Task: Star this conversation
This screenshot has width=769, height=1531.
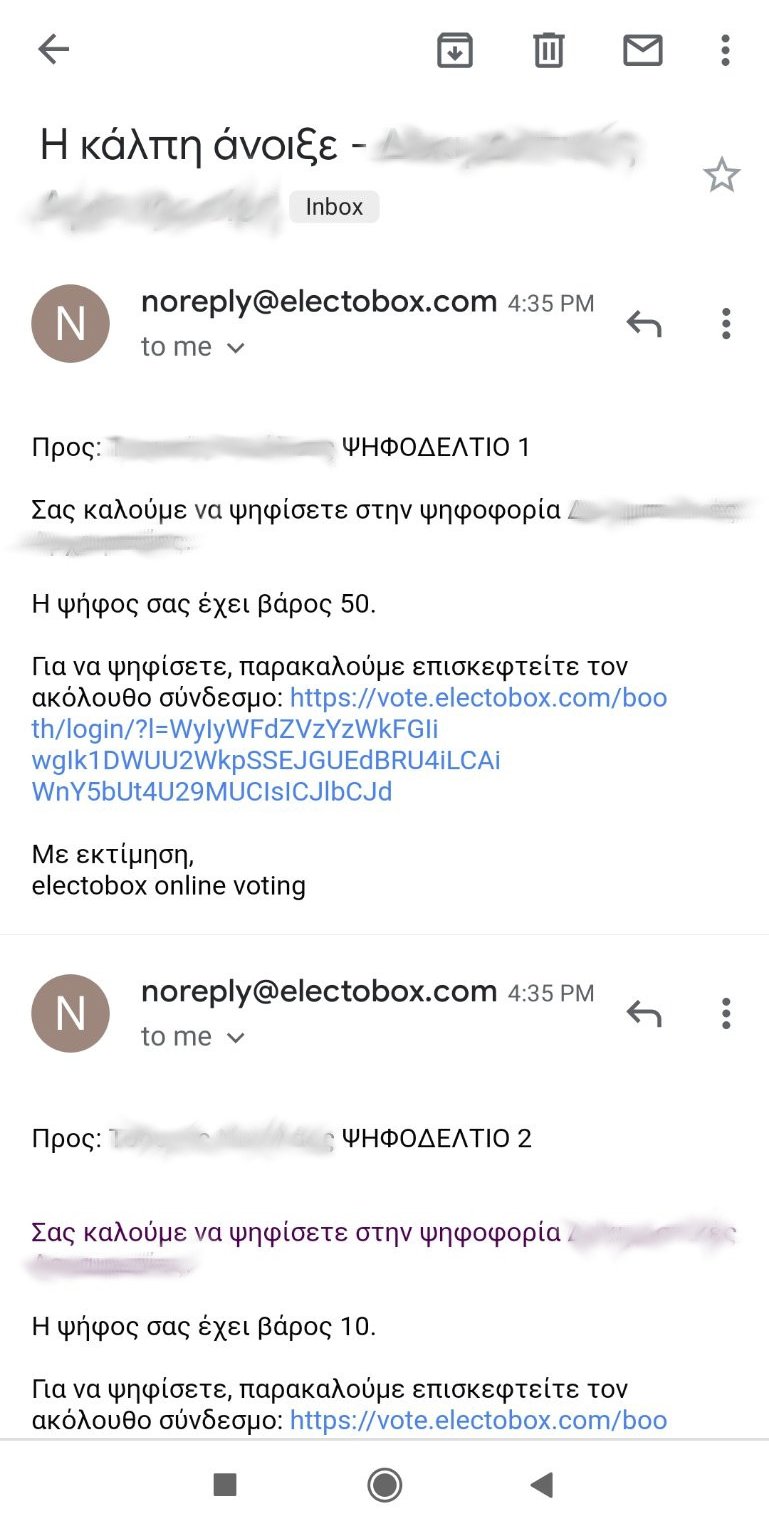Action: (721, 176)
